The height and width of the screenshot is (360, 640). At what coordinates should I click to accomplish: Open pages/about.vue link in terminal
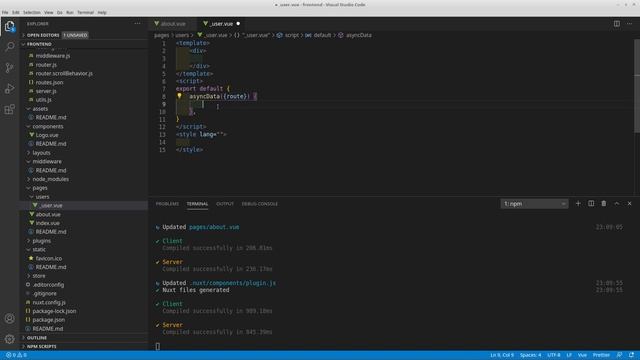tap(214, 227)
